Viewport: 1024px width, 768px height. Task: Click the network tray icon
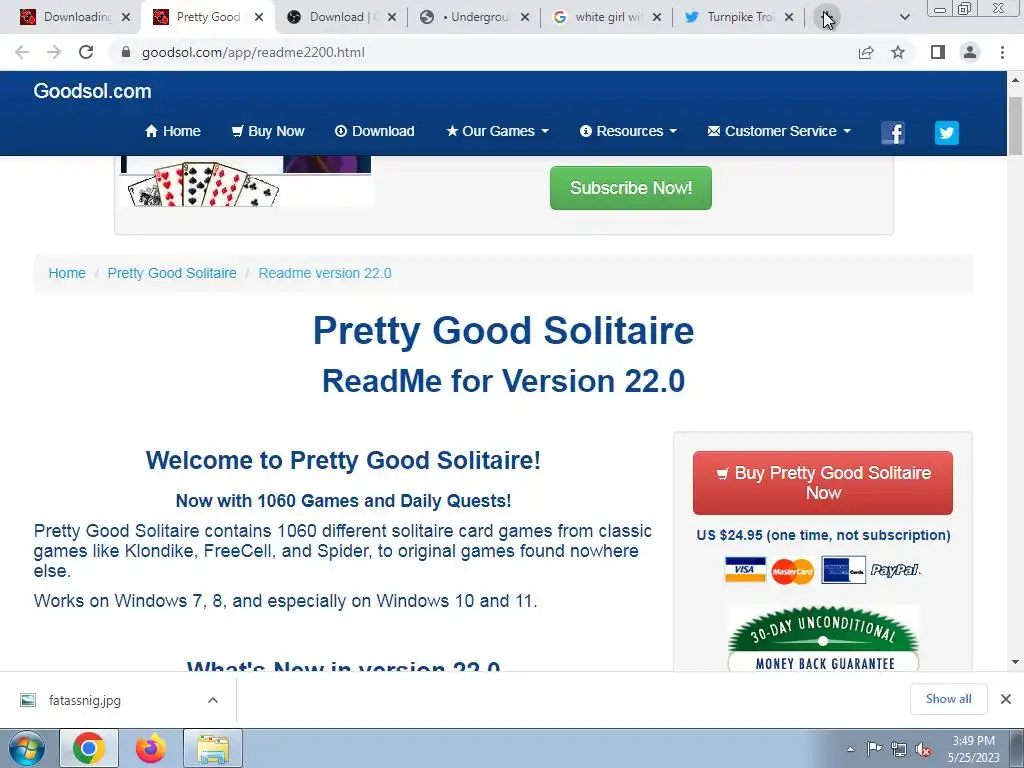(x=899, y=750)
